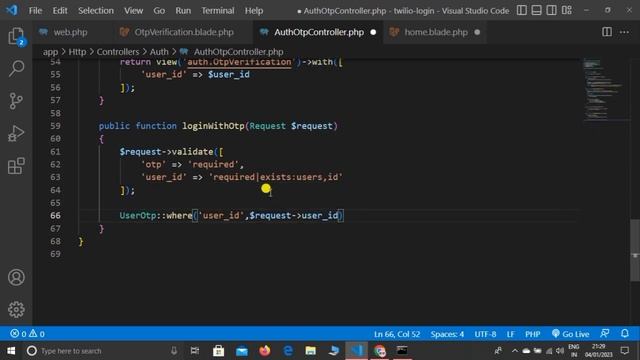Change end of line sequence 'LF'
The width and height of the screenshot is (640, 360).
(510, 334)
